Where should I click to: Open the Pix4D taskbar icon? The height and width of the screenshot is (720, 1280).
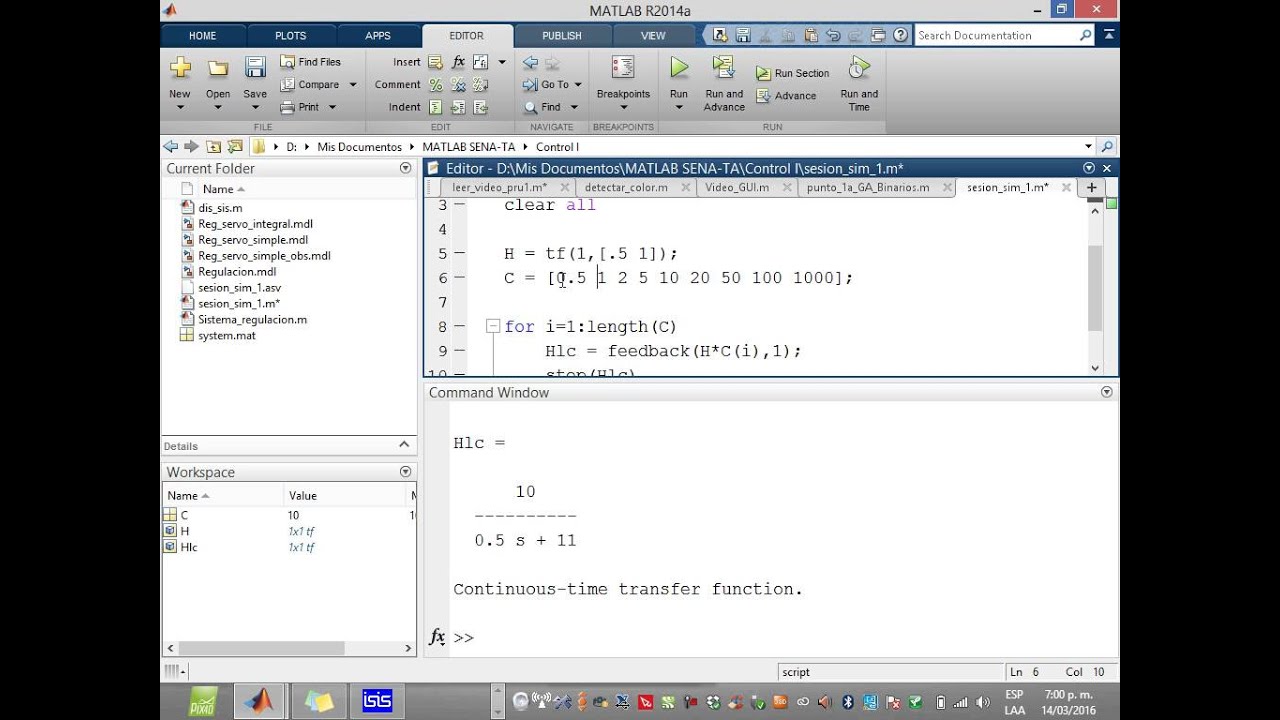202,701
